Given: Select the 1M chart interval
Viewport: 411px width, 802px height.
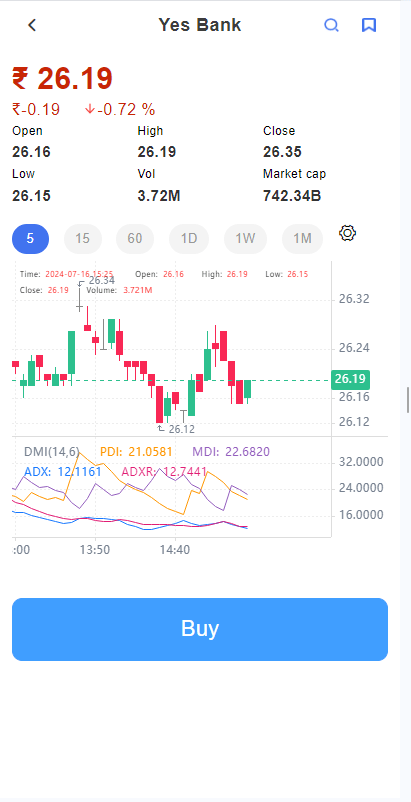Looking at the screenshot, I should click(303, 239).
